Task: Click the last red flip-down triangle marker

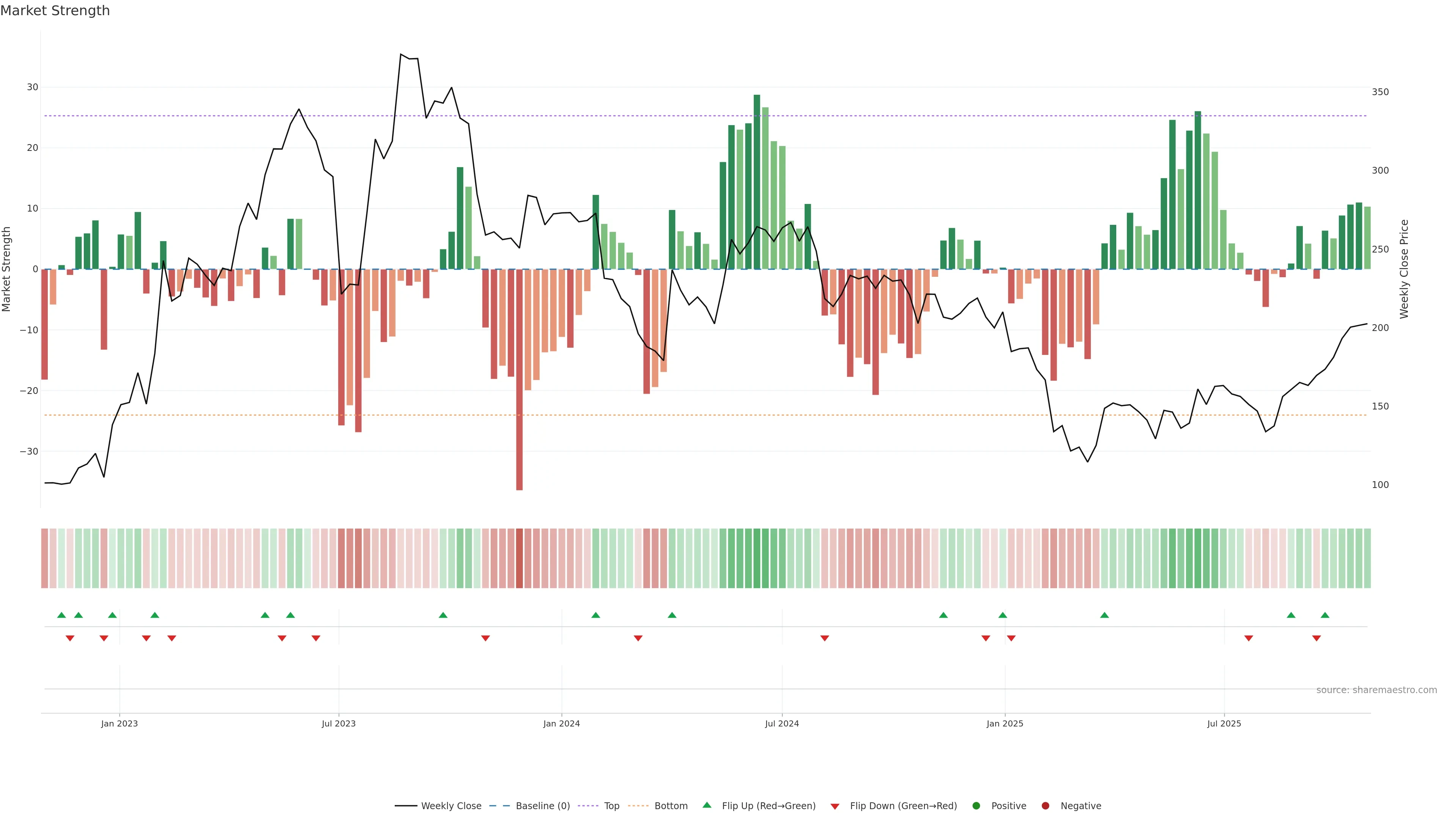Action: tap(1316, 638)
